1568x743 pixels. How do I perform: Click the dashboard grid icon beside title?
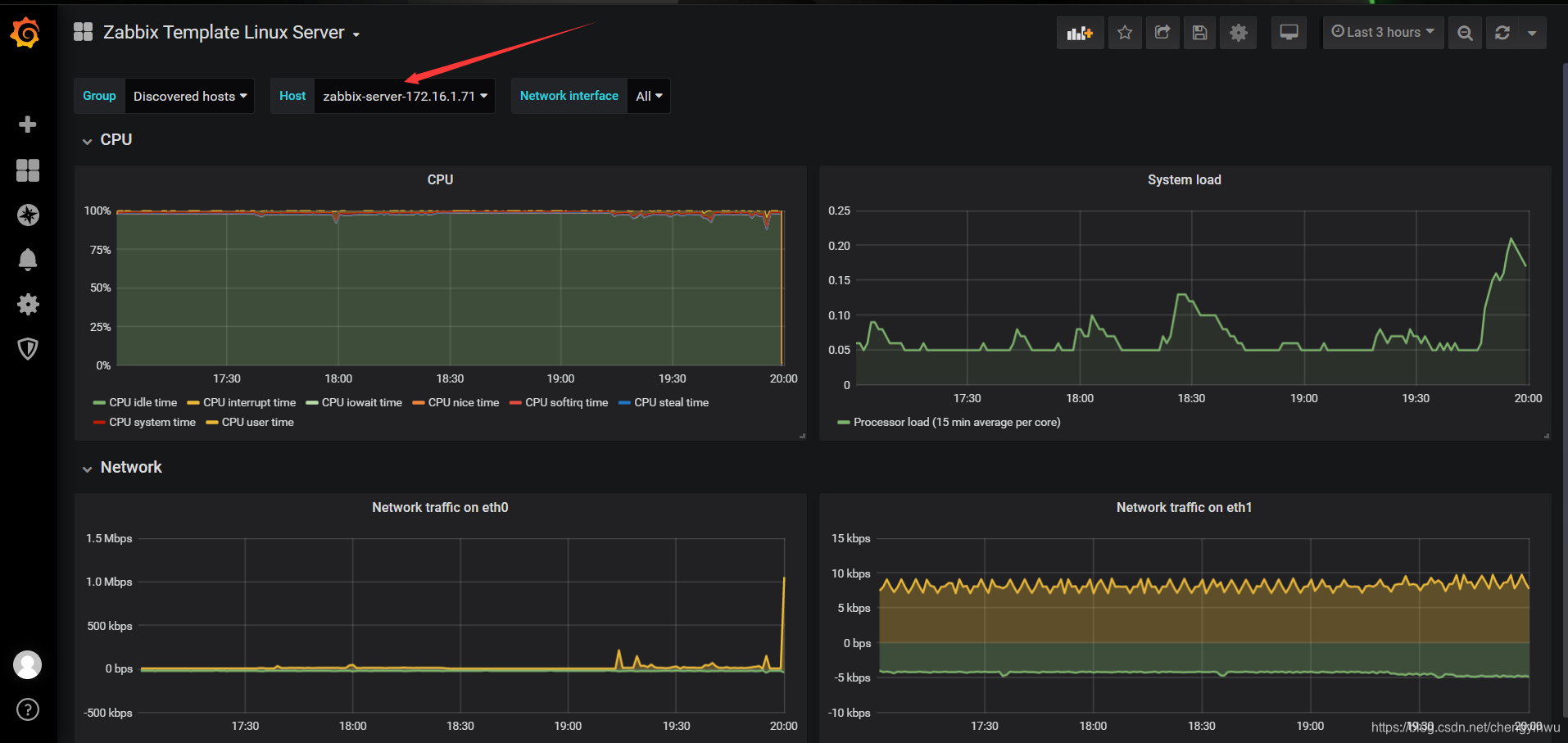tap(83, 32)
